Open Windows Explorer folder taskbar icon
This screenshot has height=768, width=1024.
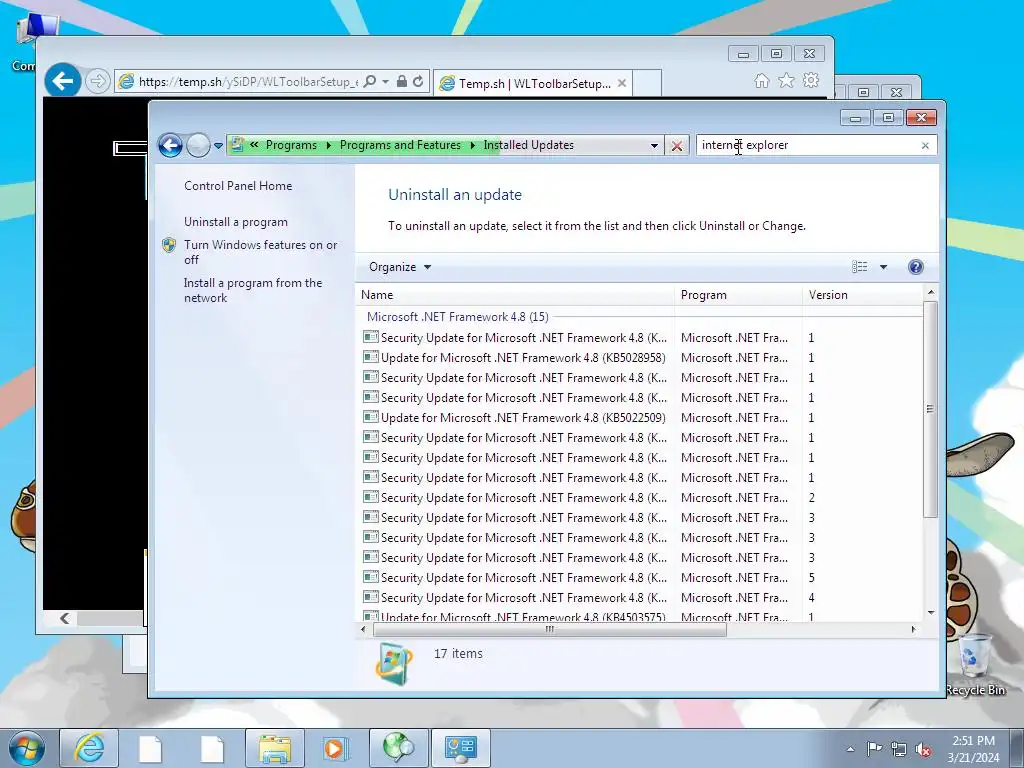click(x=275, y=748)
